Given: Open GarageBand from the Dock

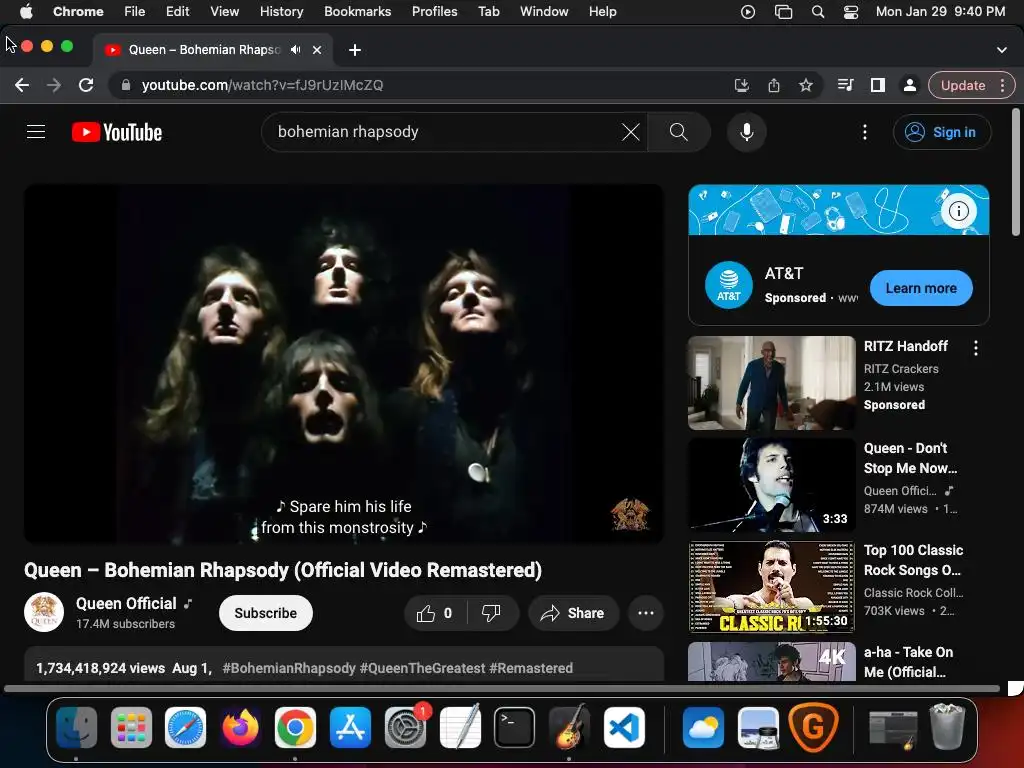Looking at the screenshot, I should (569, 727).
